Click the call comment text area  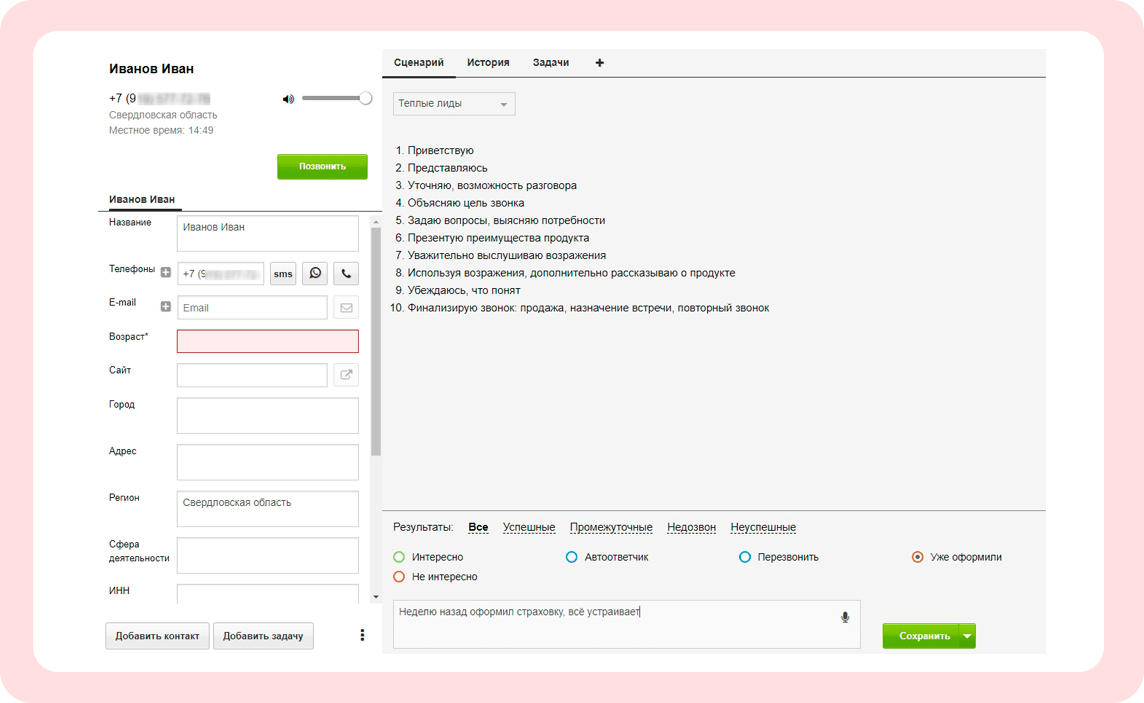[627, 624]
